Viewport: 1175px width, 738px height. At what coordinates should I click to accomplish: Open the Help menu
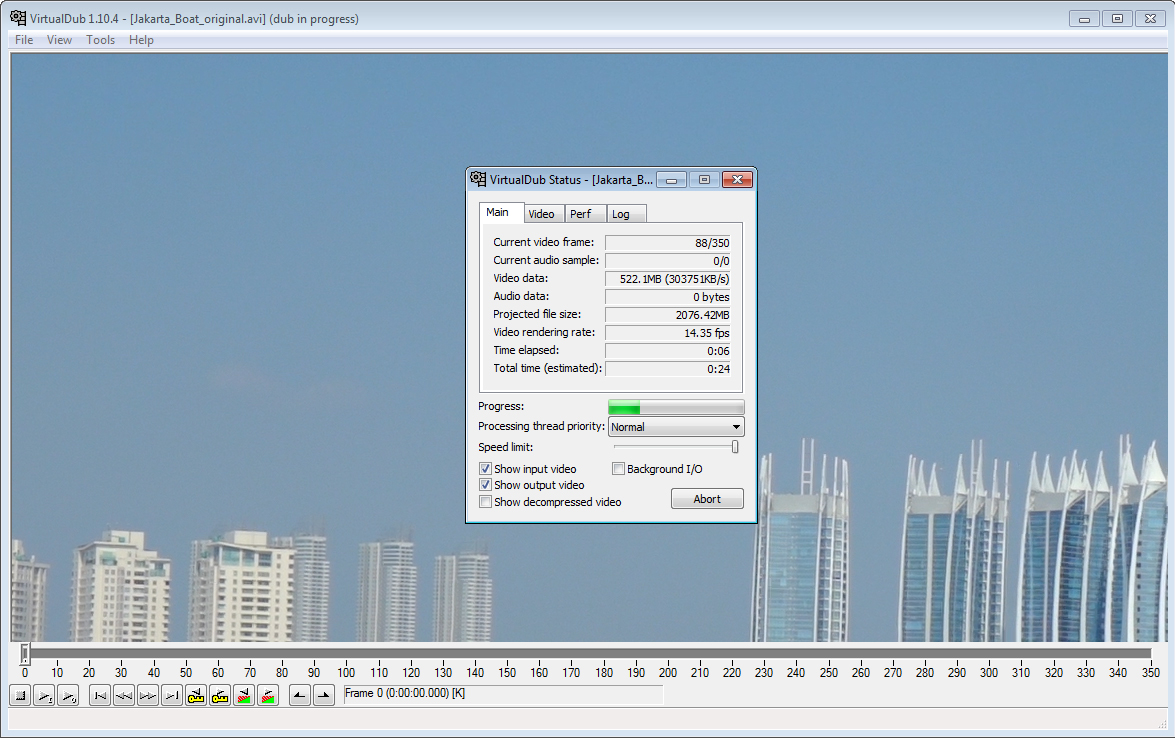(x=141, y=40)
